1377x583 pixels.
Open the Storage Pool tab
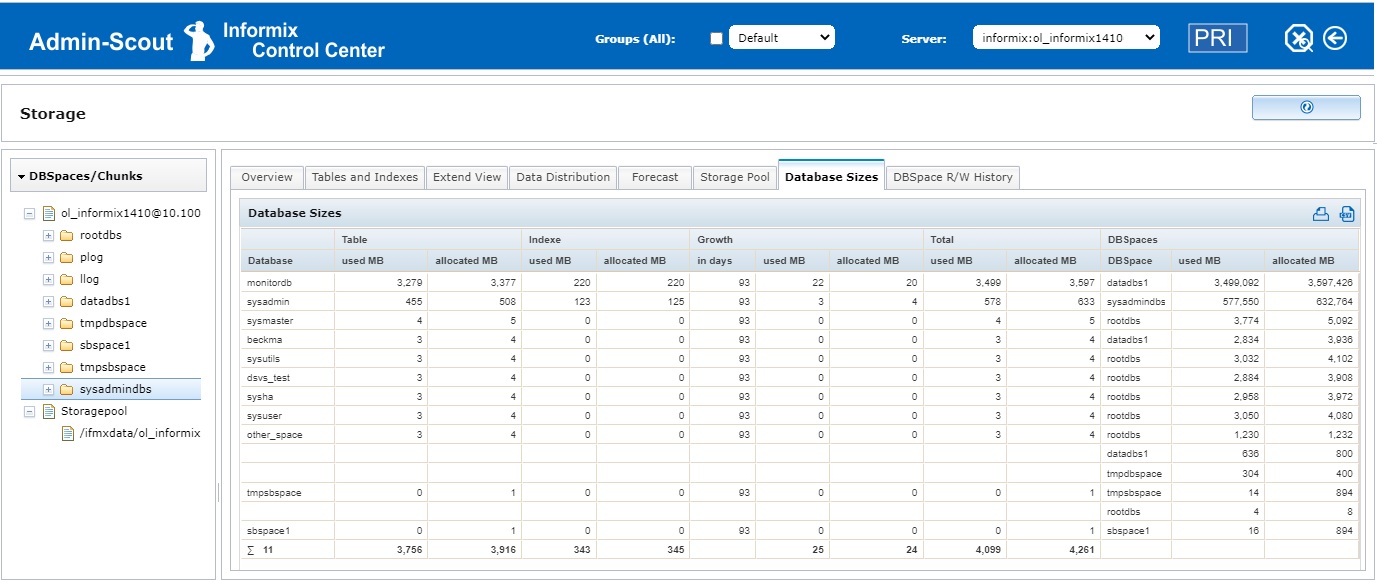tap(735, 177)
